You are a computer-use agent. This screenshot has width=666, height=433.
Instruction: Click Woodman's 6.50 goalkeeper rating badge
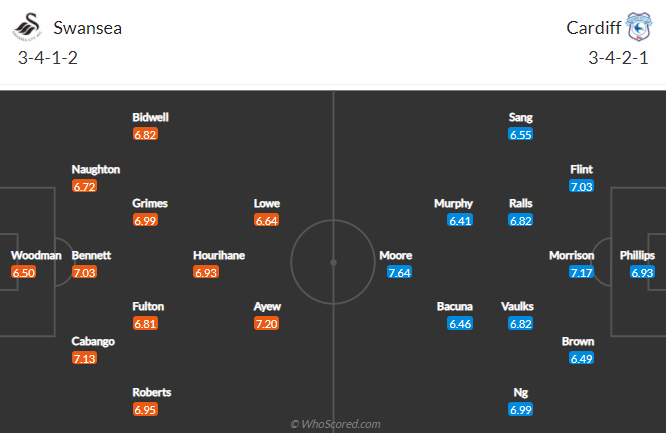(23, 272)
